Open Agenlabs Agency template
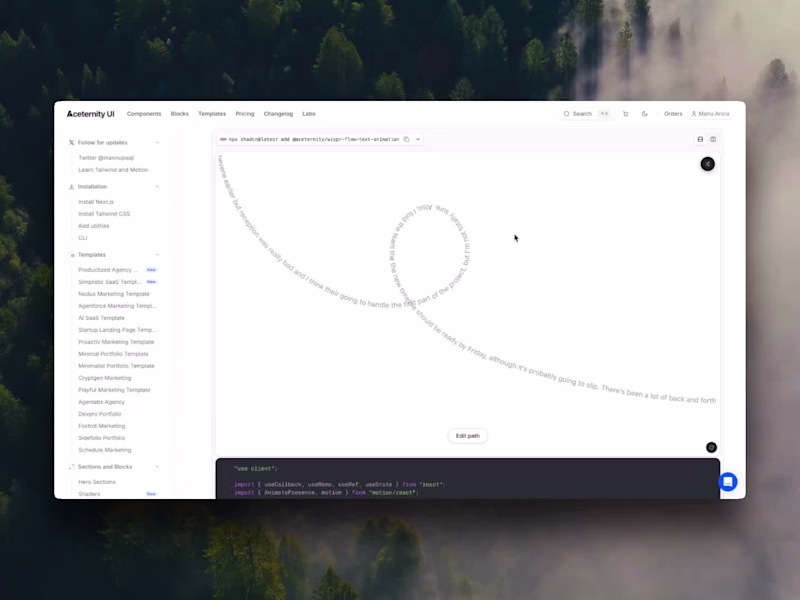The image size is (800, 600). (102, 402)
